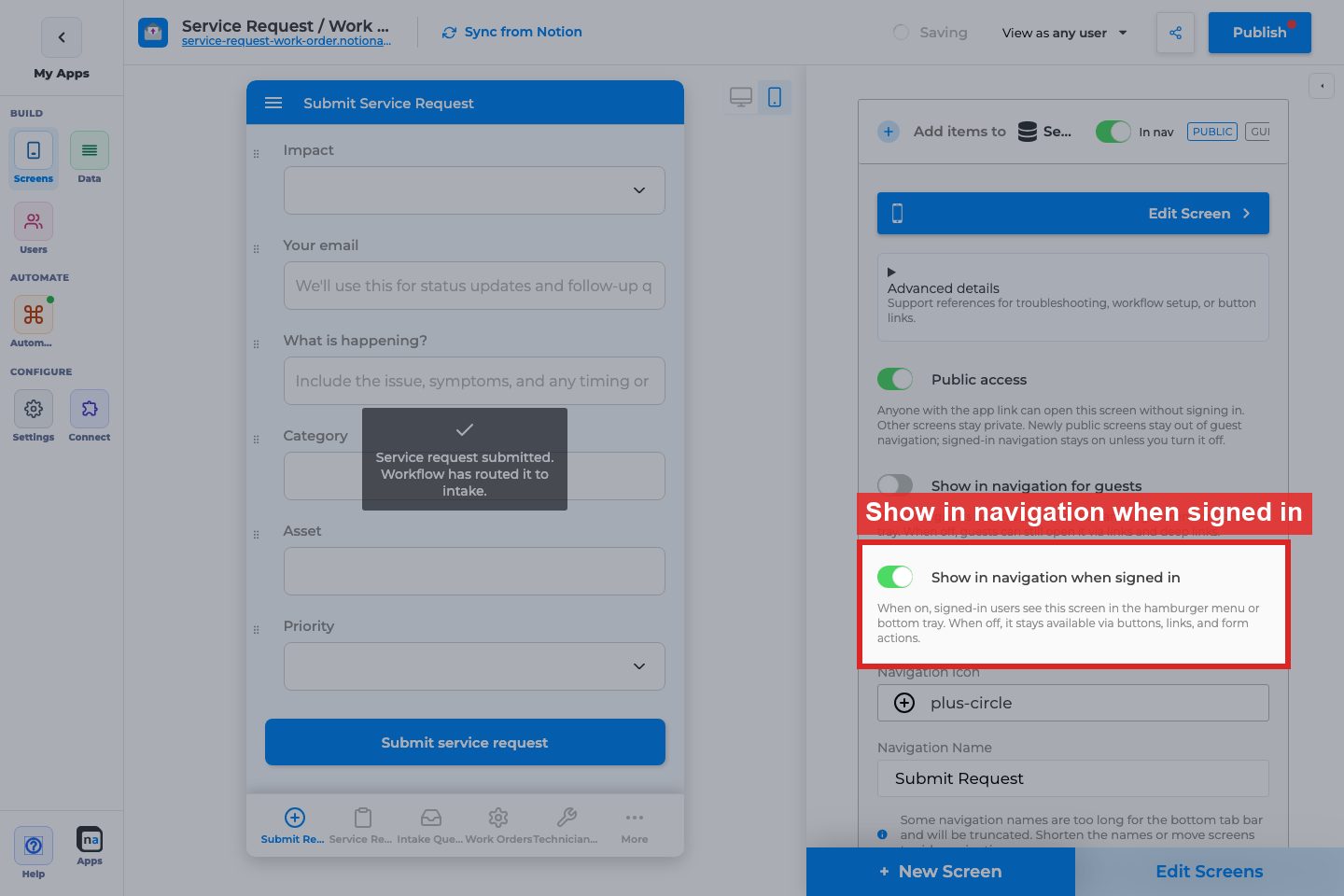Open the hamburger menu in preview
The width and height of the screenshot is (1344, 896).
click(x=273, y=103)
